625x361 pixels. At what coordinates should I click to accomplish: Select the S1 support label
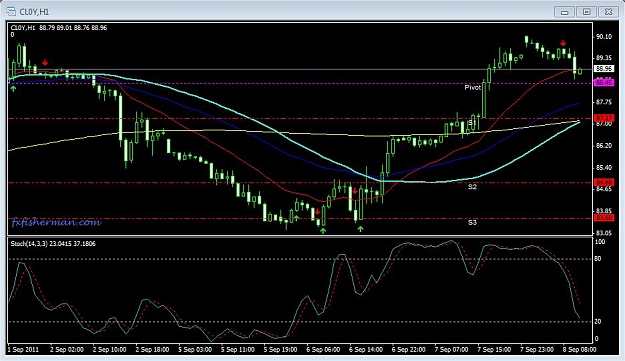472,122
